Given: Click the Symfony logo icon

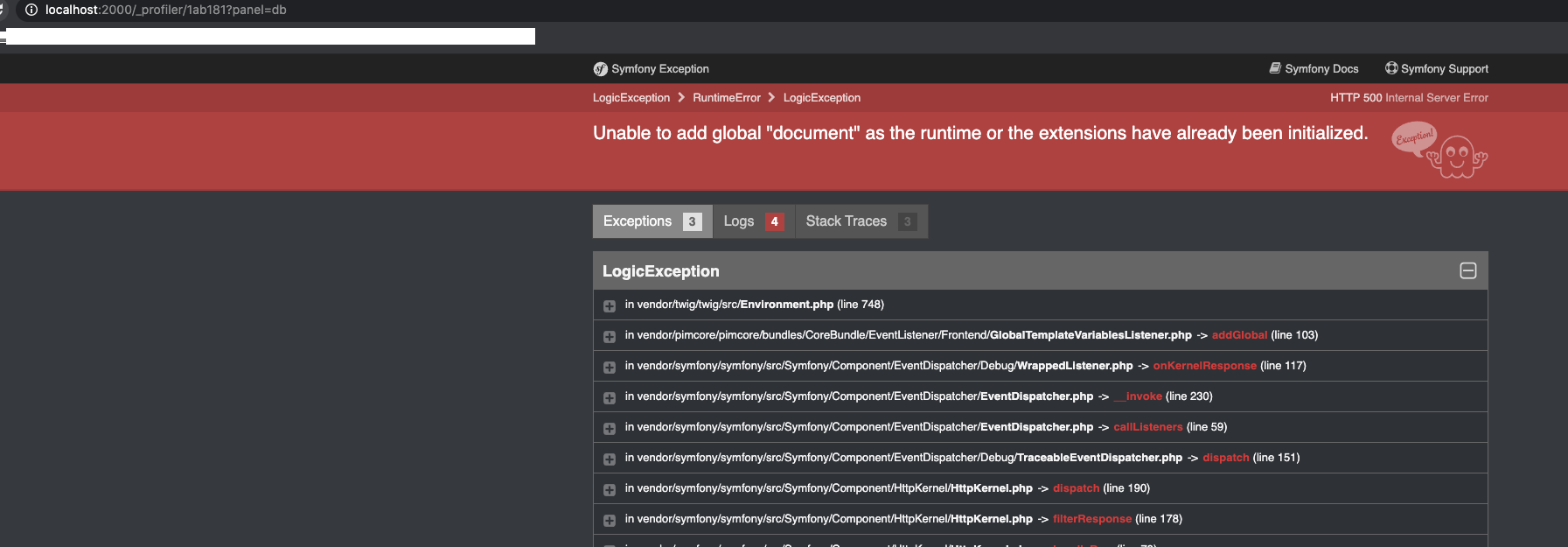Looking at the screenshot, I should [x=600, y=69].
